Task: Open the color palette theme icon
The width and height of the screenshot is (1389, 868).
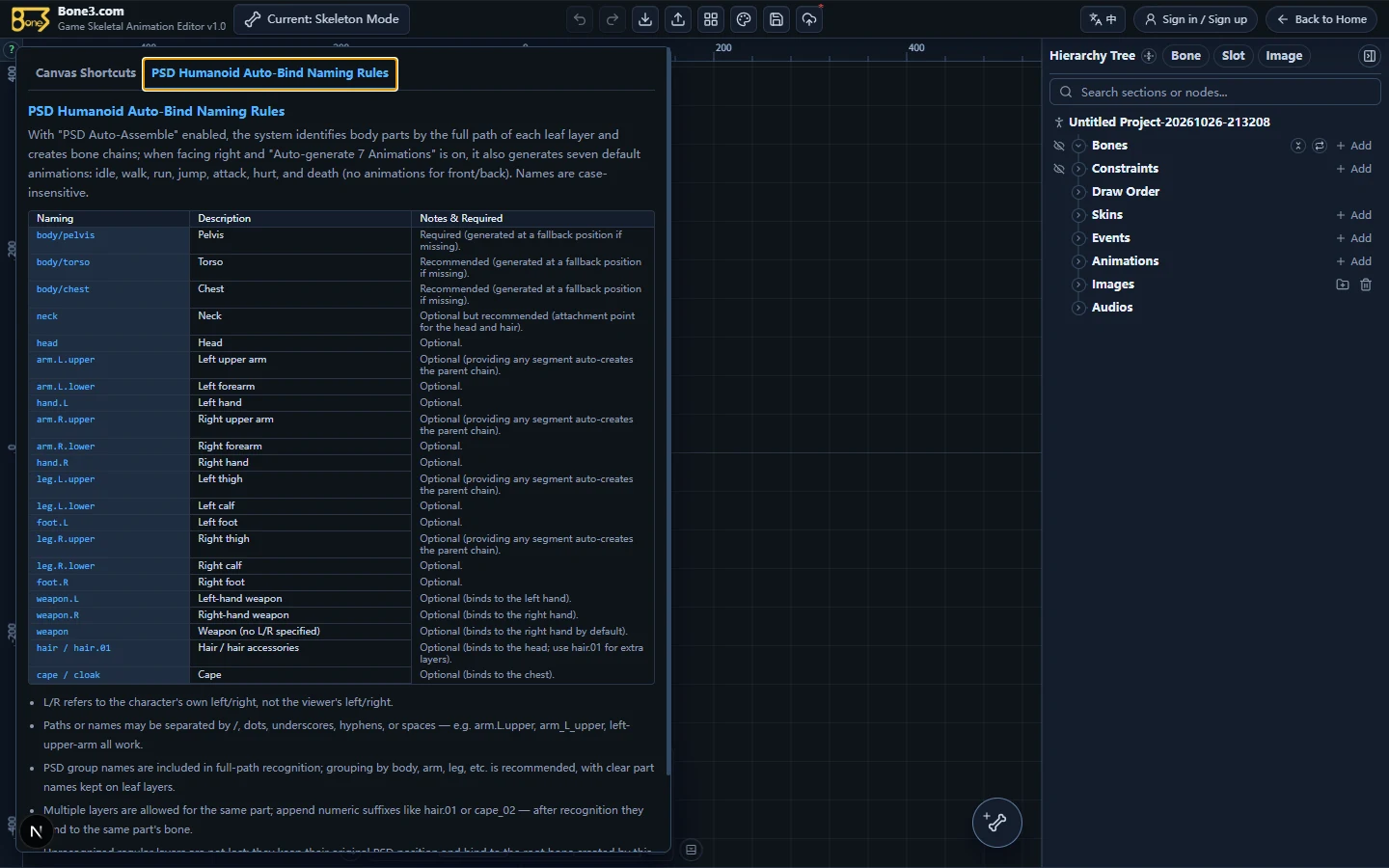Action: [744, 19]
